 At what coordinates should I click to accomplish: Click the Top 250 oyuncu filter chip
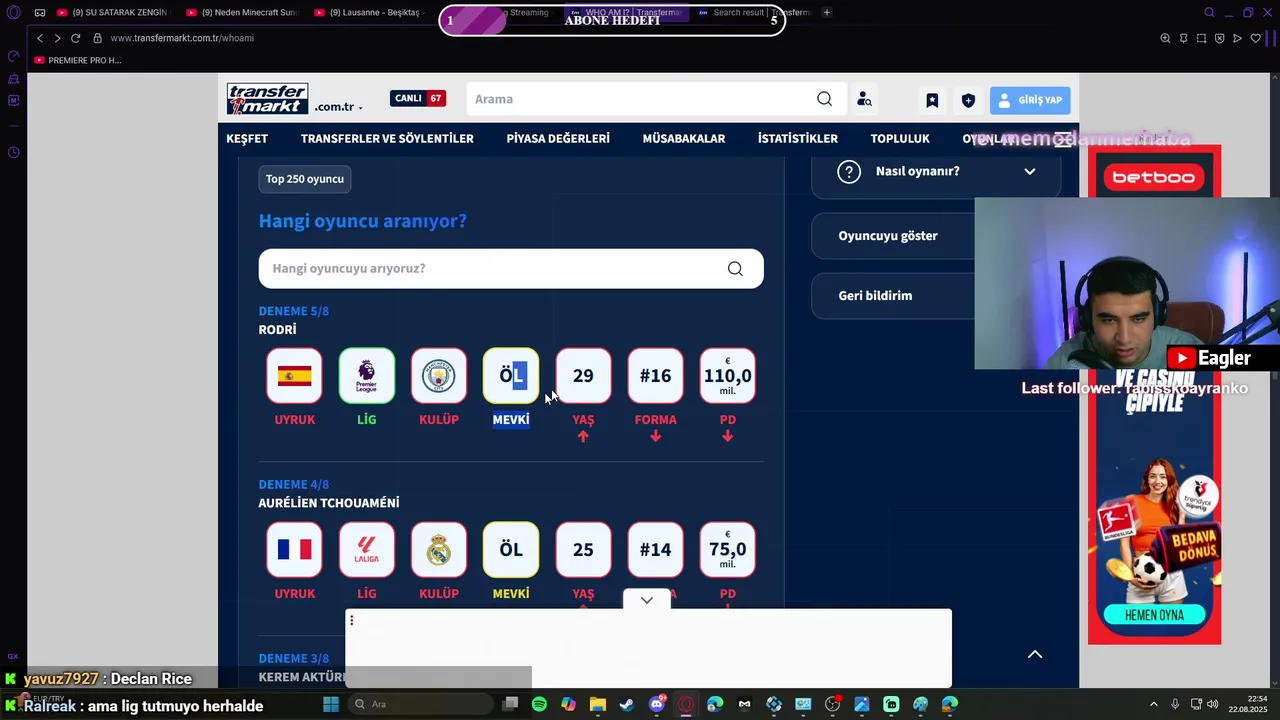click(x=305, y=179)
